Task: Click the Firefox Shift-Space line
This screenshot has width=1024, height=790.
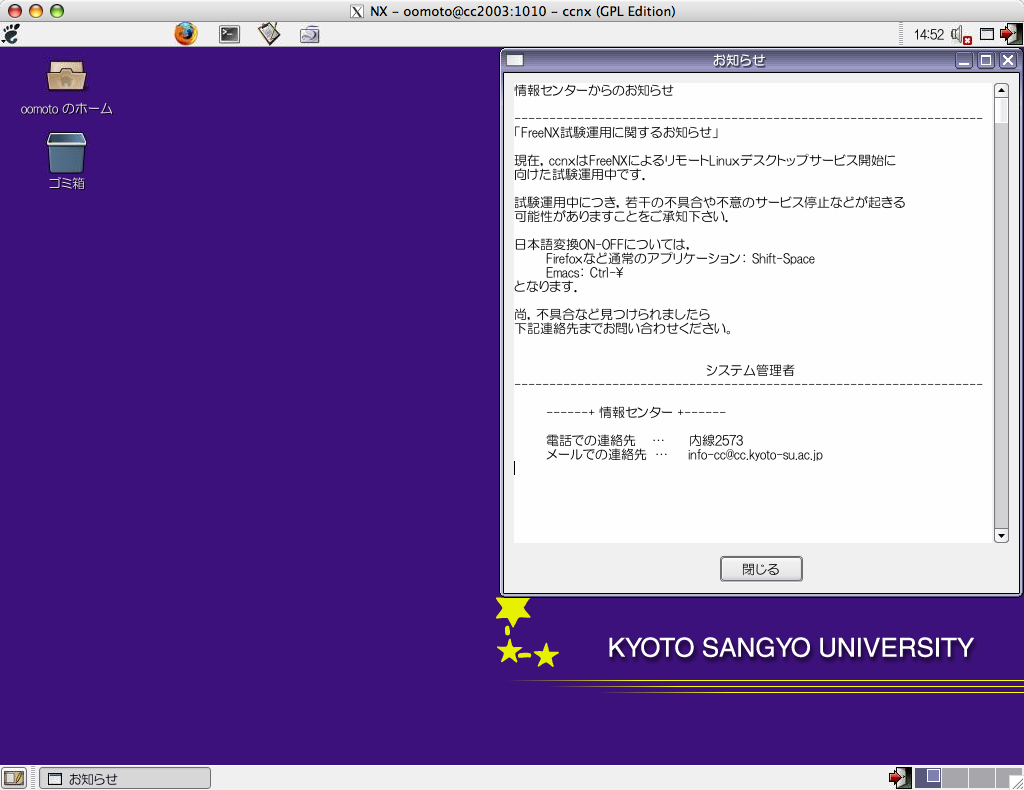Action: (x=680, y=259)
